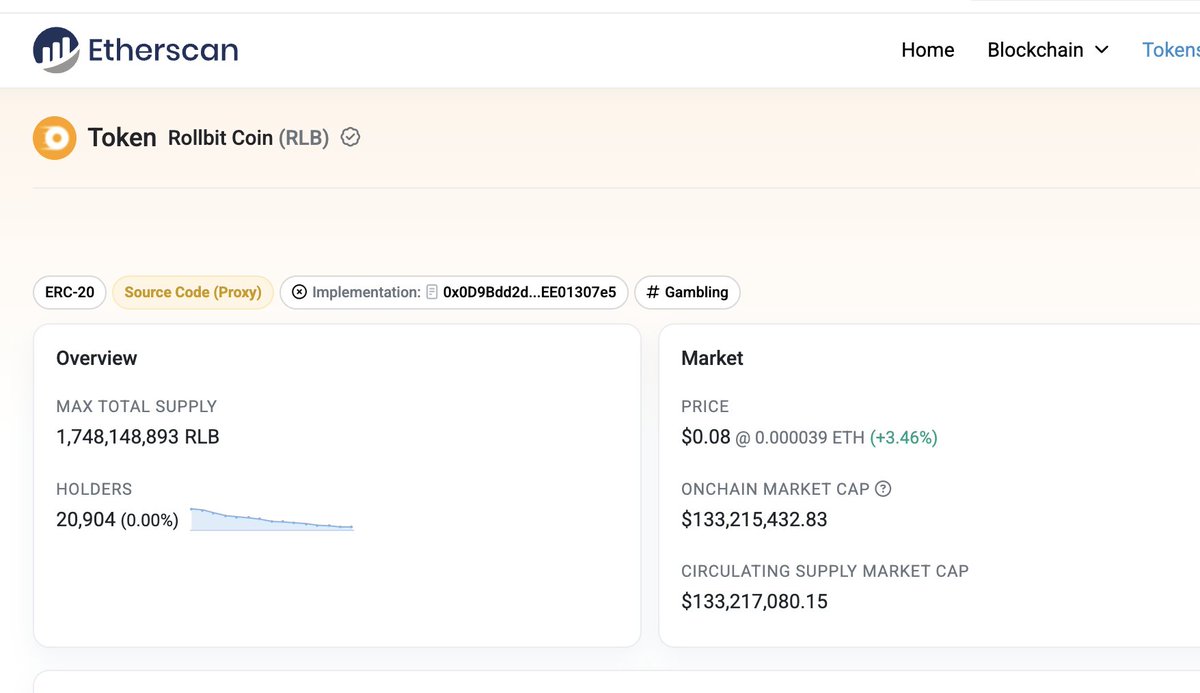Click the Etherscan logo
The height and width of the screenshot is (693, 1200).
[135, 49]
